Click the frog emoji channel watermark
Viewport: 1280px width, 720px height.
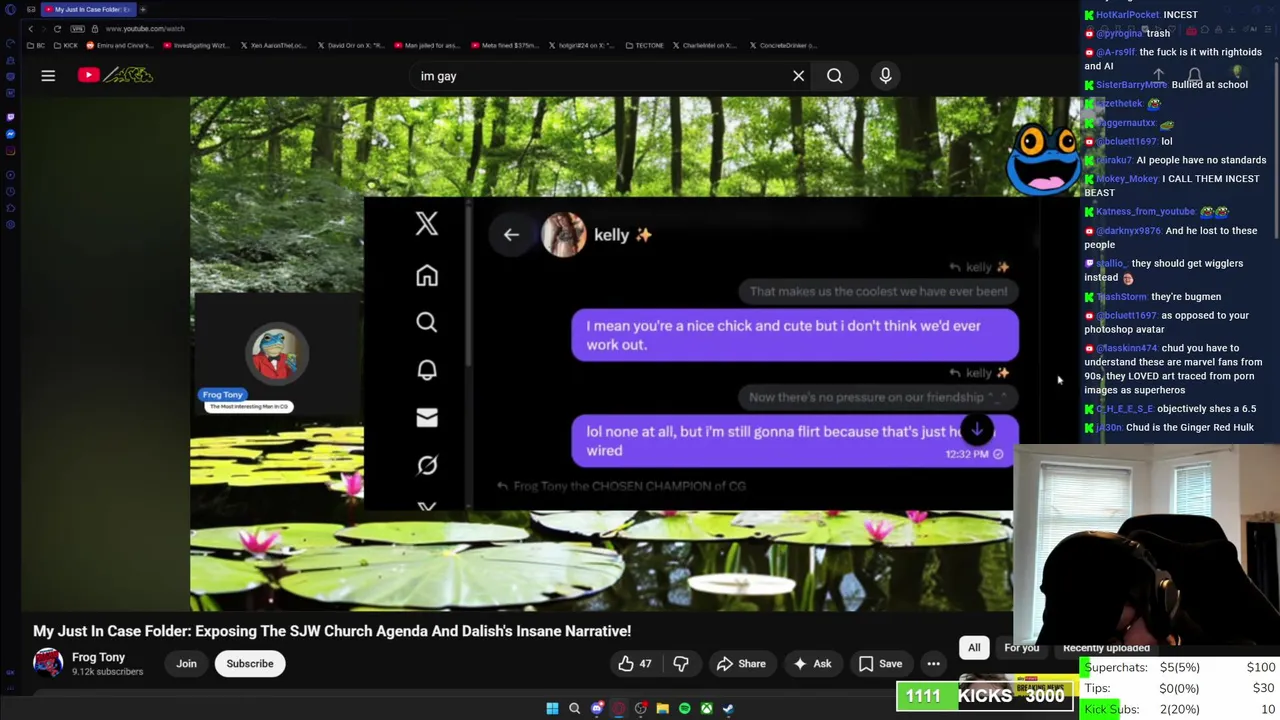[x=1042, y=158]
